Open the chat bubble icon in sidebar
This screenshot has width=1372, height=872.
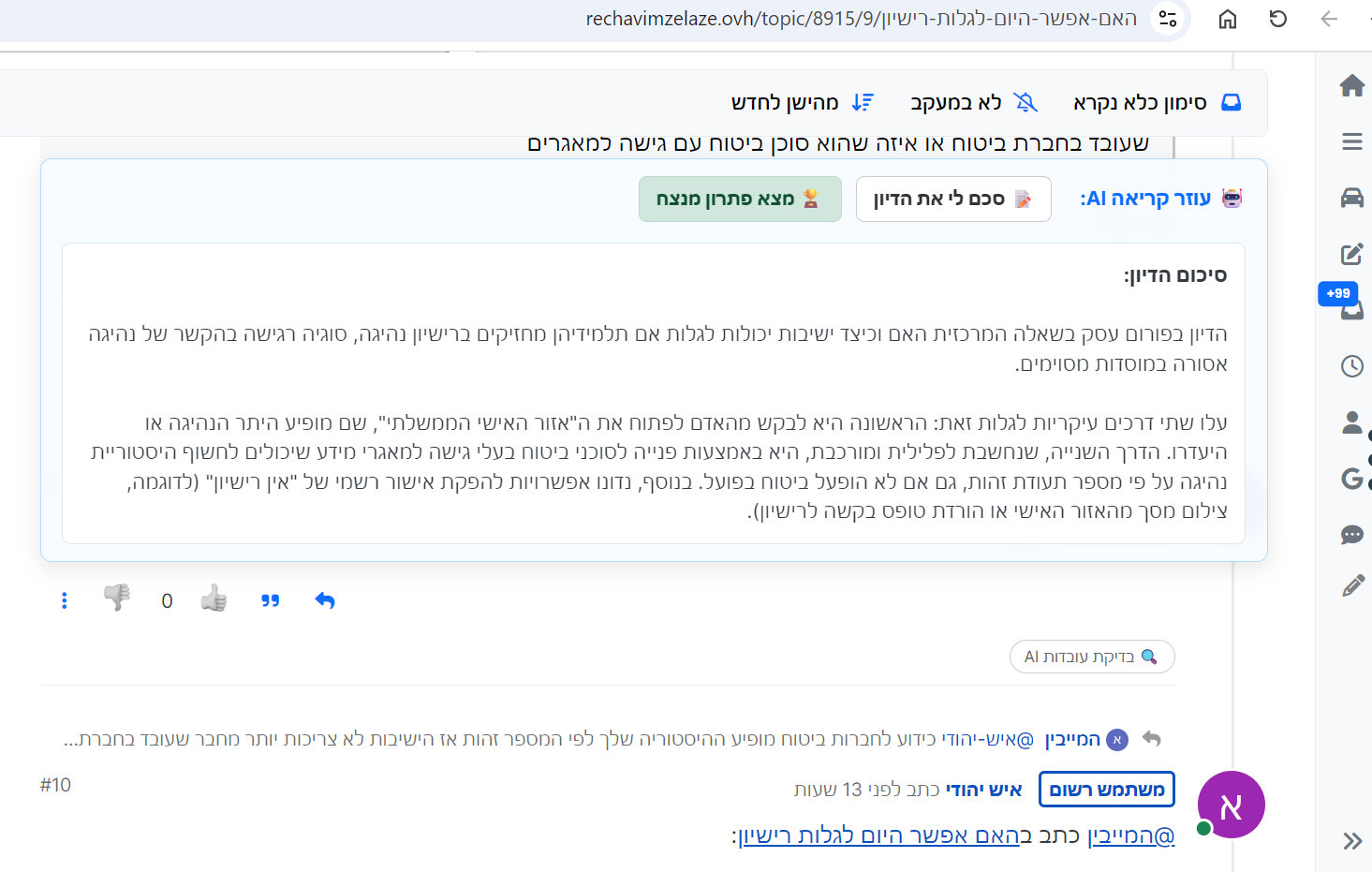tap(1351, 535)
